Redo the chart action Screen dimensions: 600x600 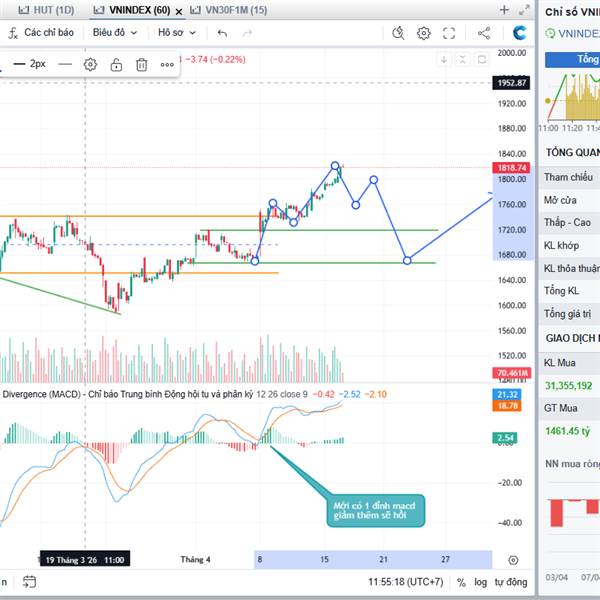248,33
